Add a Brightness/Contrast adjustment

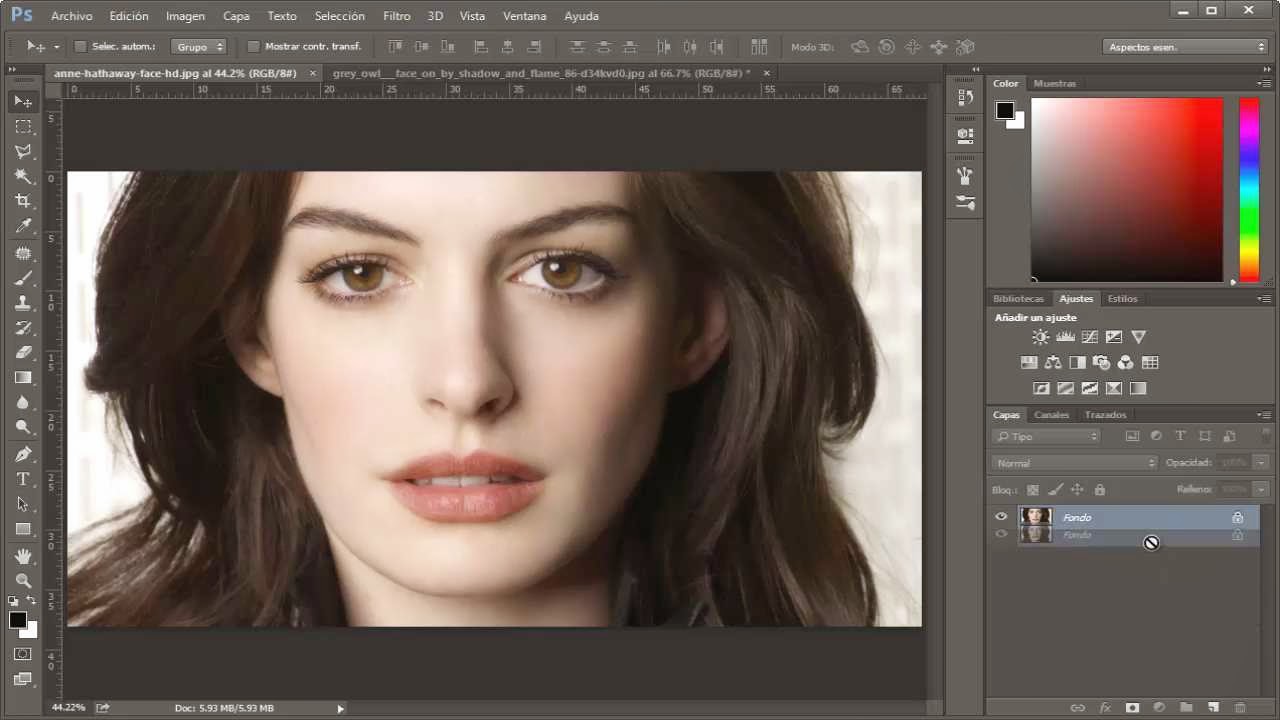point(1041,337)
